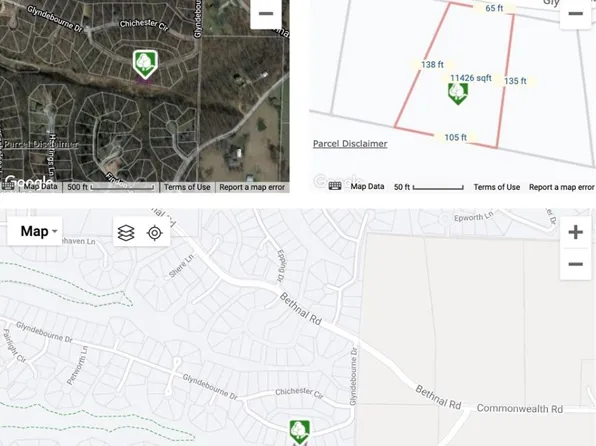Screen dimensions: 596x446
Task: Open the Parcel Disclaimer link
Action: pos(350,144)
